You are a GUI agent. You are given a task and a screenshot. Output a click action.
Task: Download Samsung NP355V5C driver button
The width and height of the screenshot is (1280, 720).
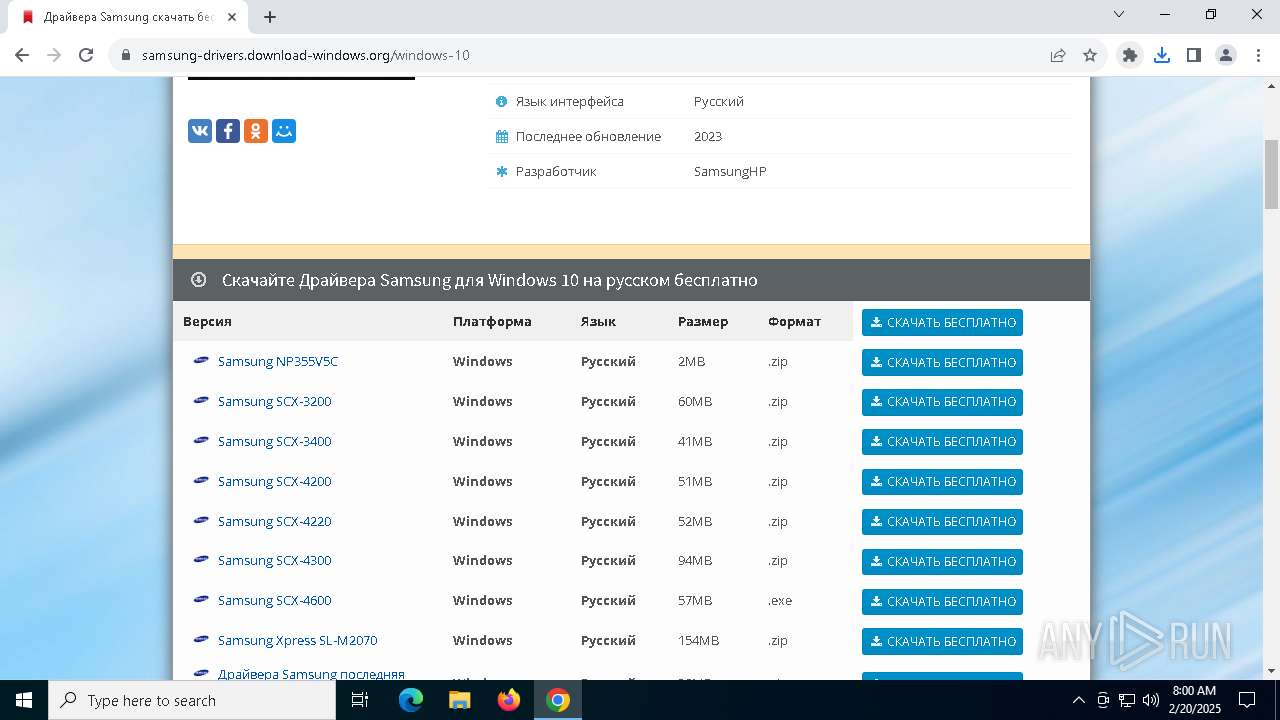(x=942, y=362)
